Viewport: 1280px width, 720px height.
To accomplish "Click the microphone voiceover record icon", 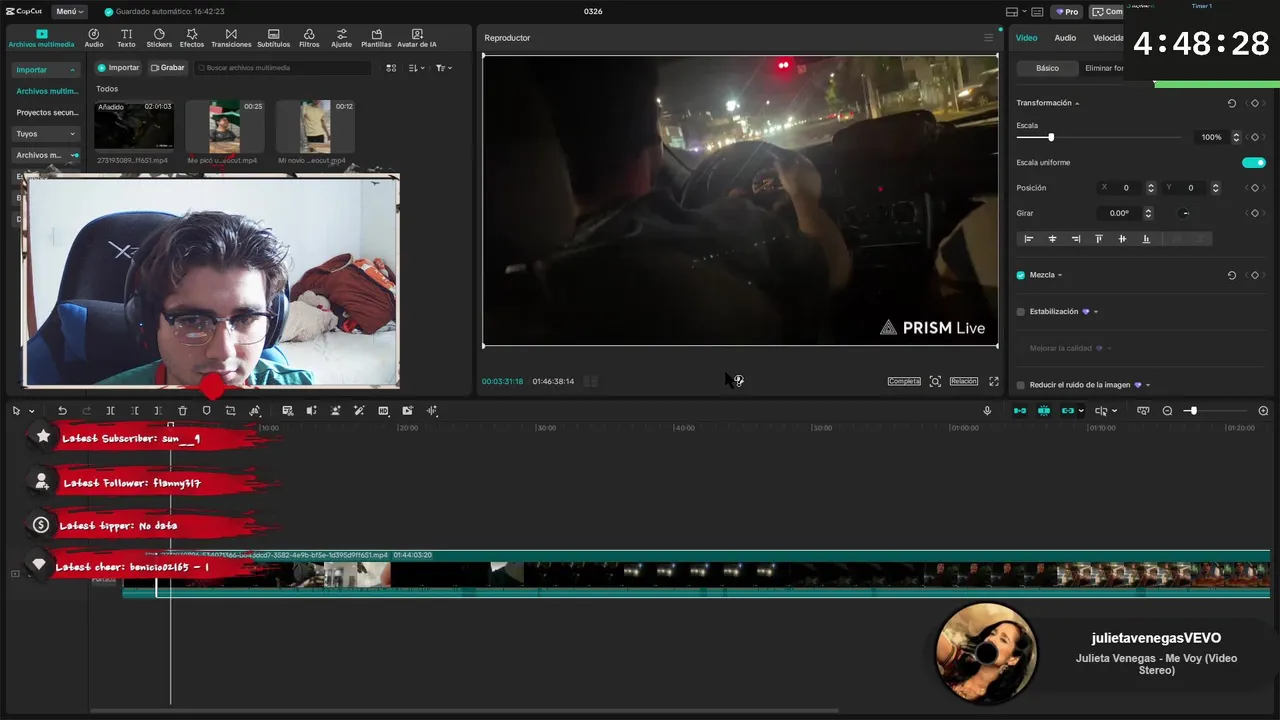I will click(x=987, y=411).
